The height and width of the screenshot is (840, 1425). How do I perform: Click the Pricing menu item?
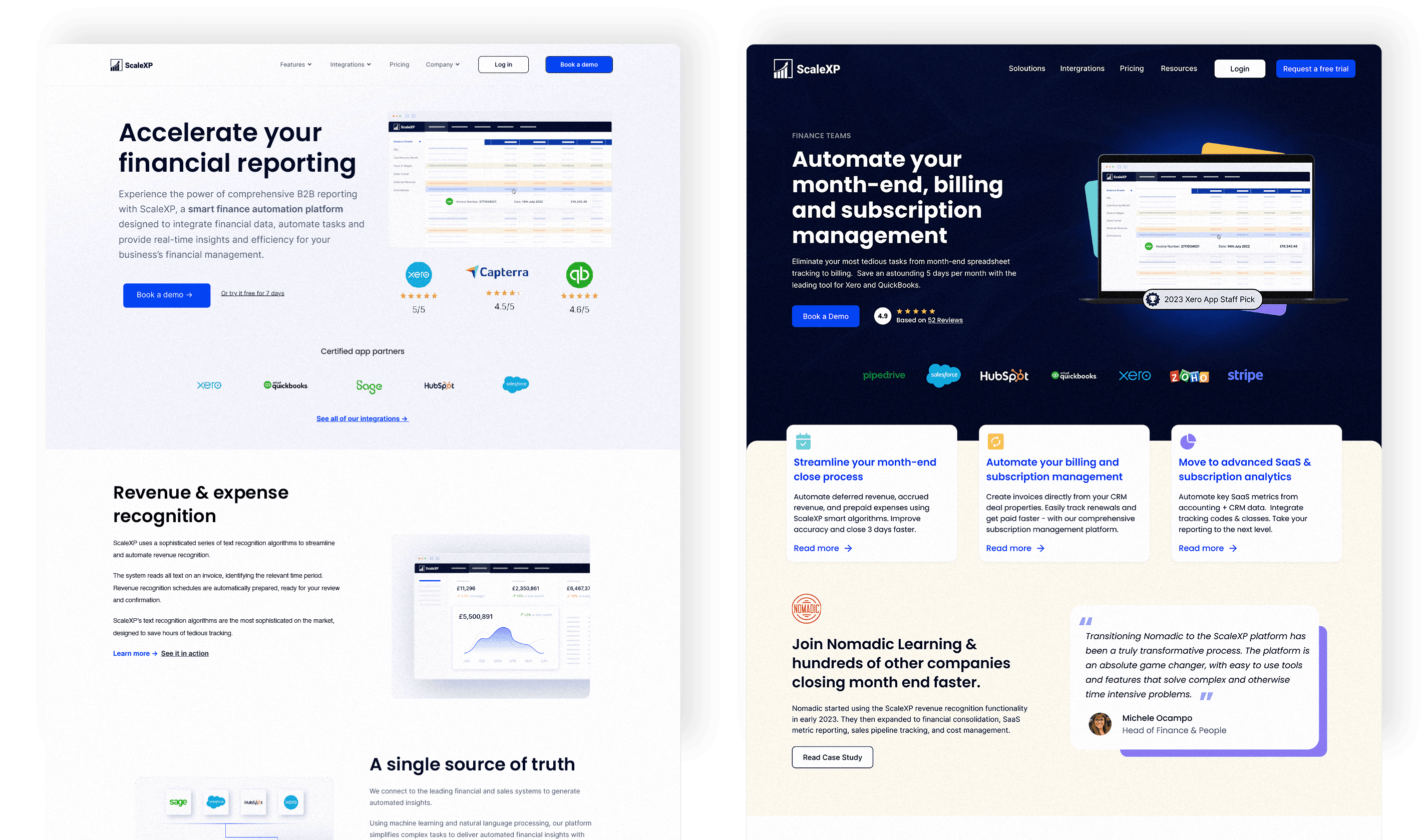click(x=400, y=64)
